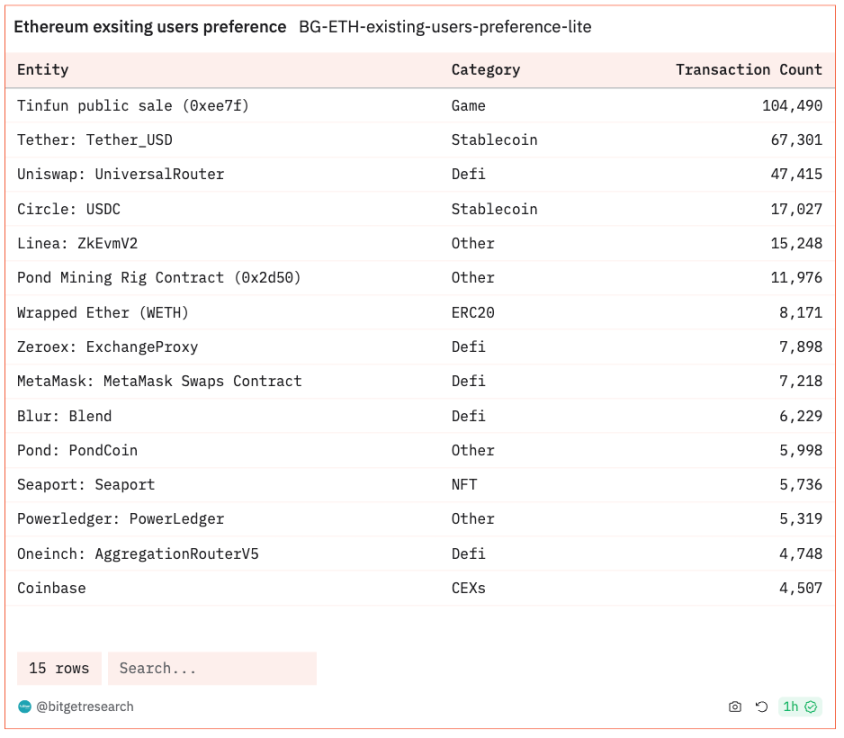
Task: Sort by the Category column header
Action: point(485,70)
